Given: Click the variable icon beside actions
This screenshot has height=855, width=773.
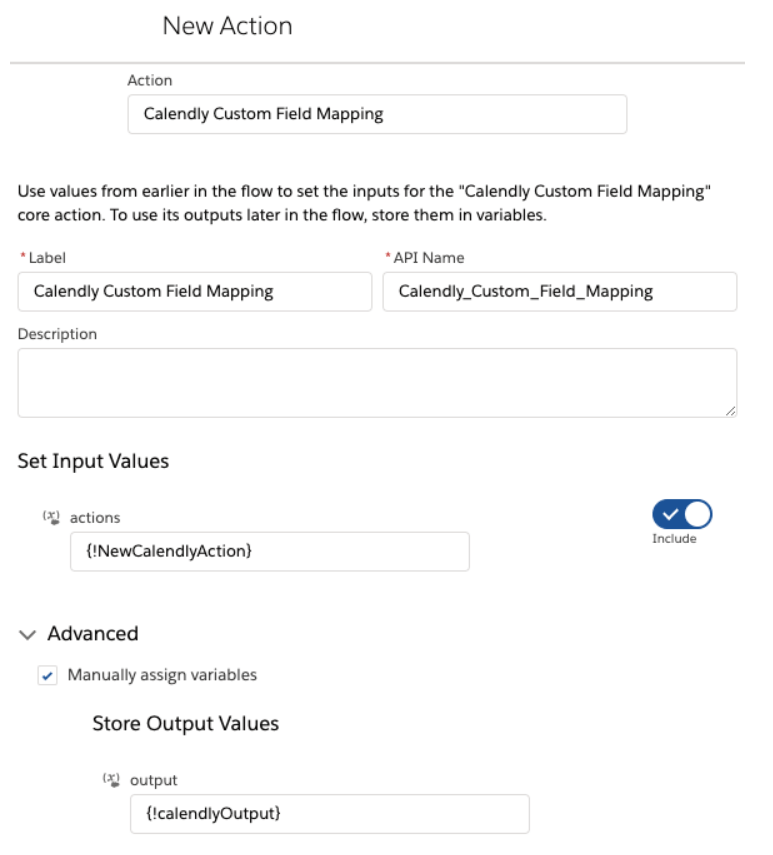Looking at the screenshot, I should point(51,517).
